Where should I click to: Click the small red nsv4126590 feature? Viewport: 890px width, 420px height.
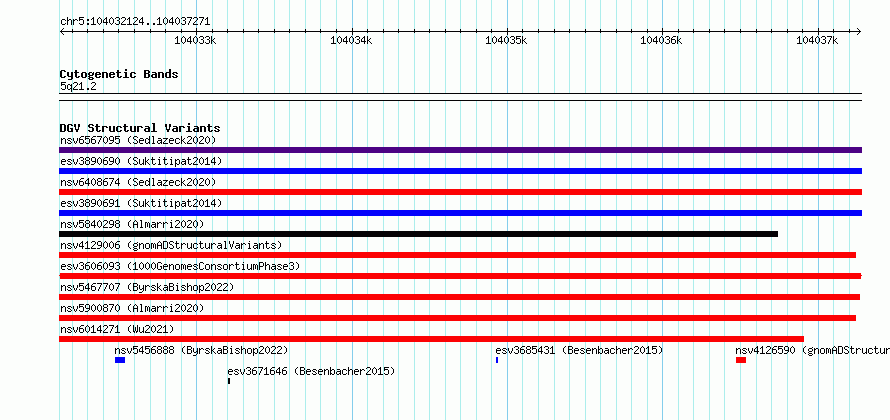[741, 360]
